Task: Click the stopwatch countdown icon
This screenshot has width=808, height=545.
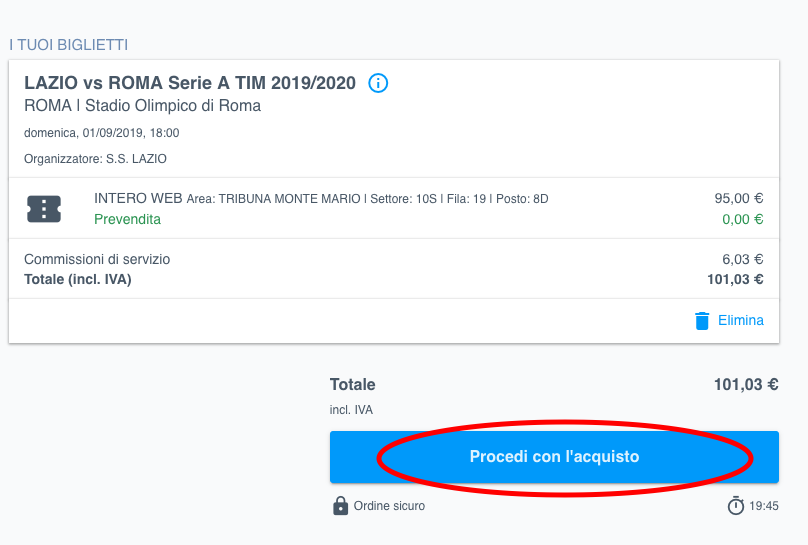Action: click(735, 505)
